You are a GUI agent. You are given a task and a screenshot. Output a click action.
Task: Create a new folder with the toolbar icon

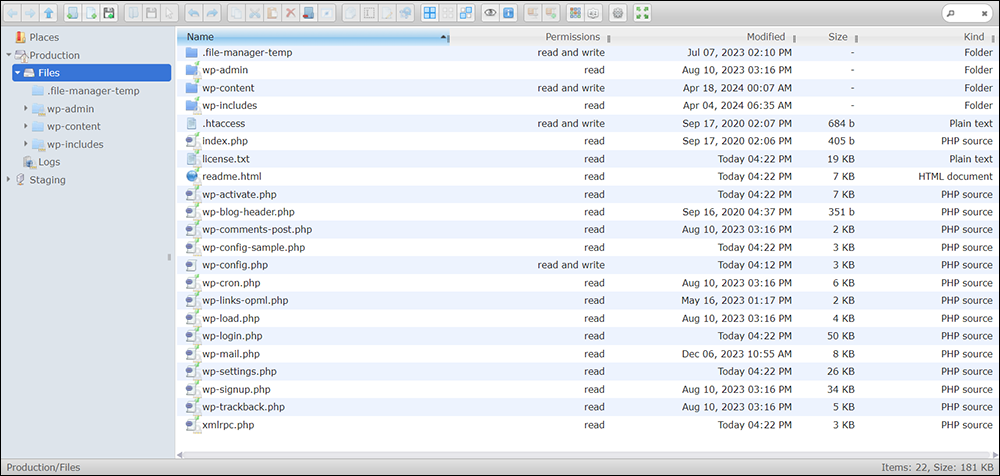coord(72,12)
